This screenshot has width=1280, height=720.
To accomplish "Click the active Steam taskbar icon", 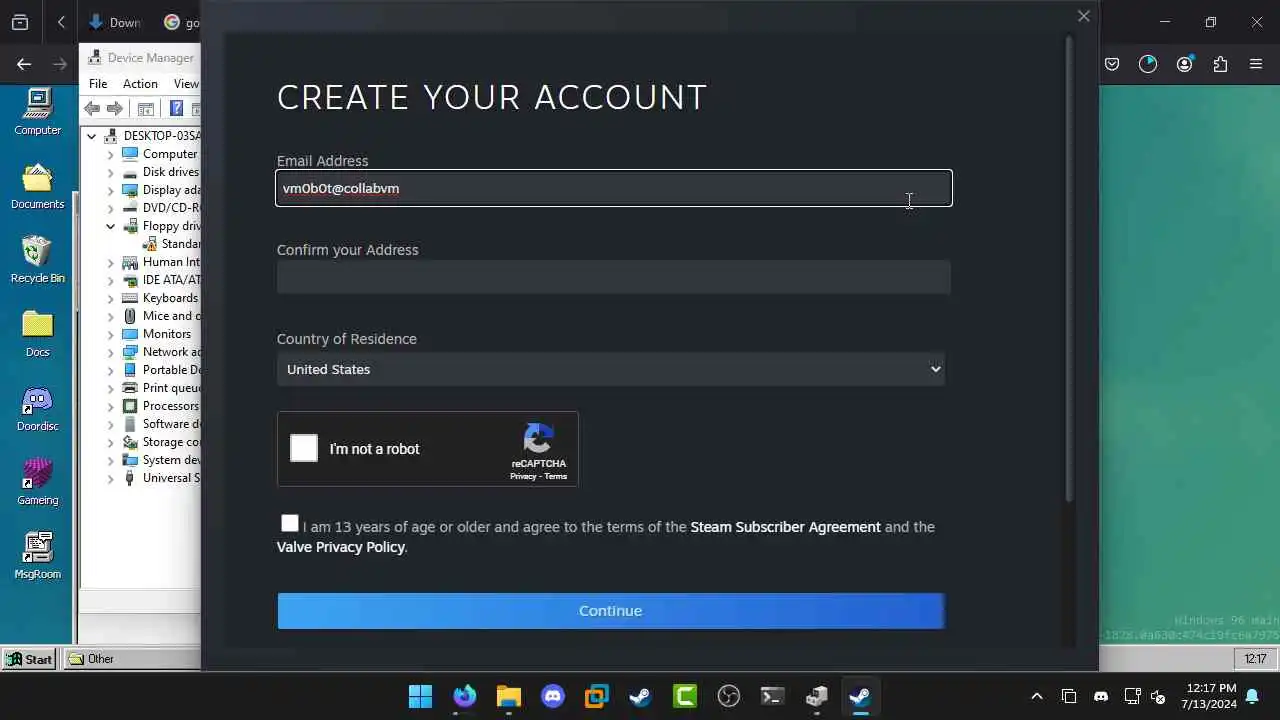I will click(x=860, y=696).
